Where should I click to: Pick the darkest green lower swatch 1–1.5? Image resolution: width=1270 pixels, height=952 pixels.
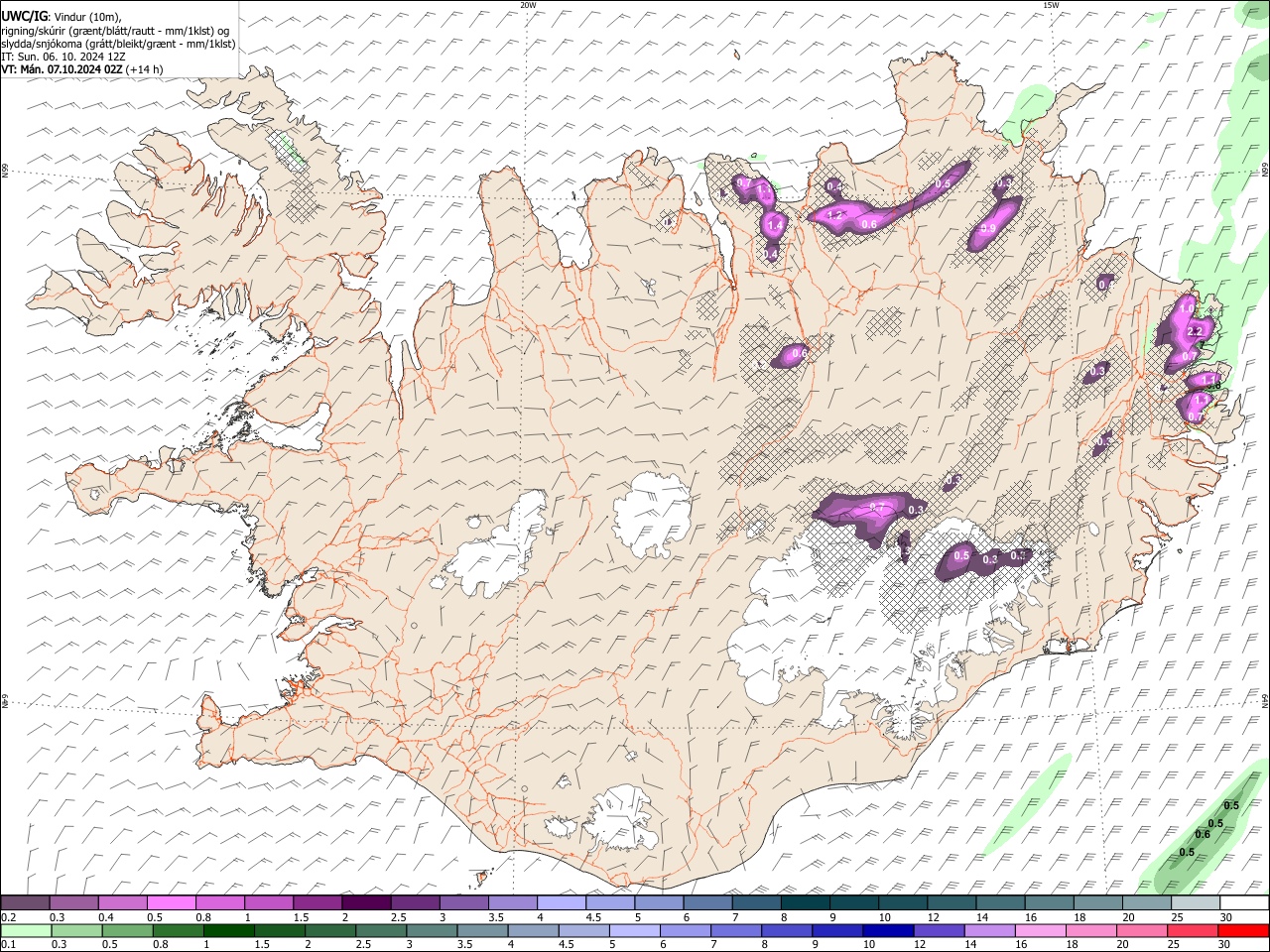[229, 930]
